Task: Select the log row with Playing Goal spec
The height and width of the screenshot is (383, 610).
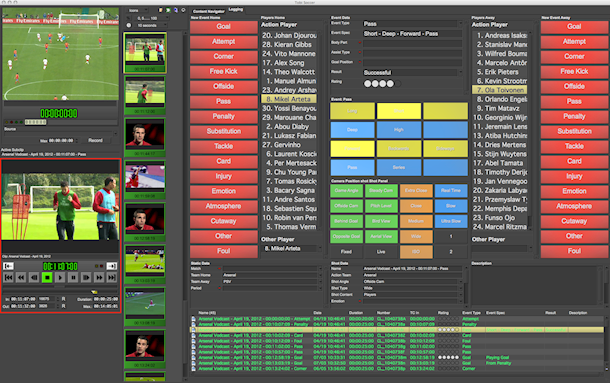Action: coord(398,357)
